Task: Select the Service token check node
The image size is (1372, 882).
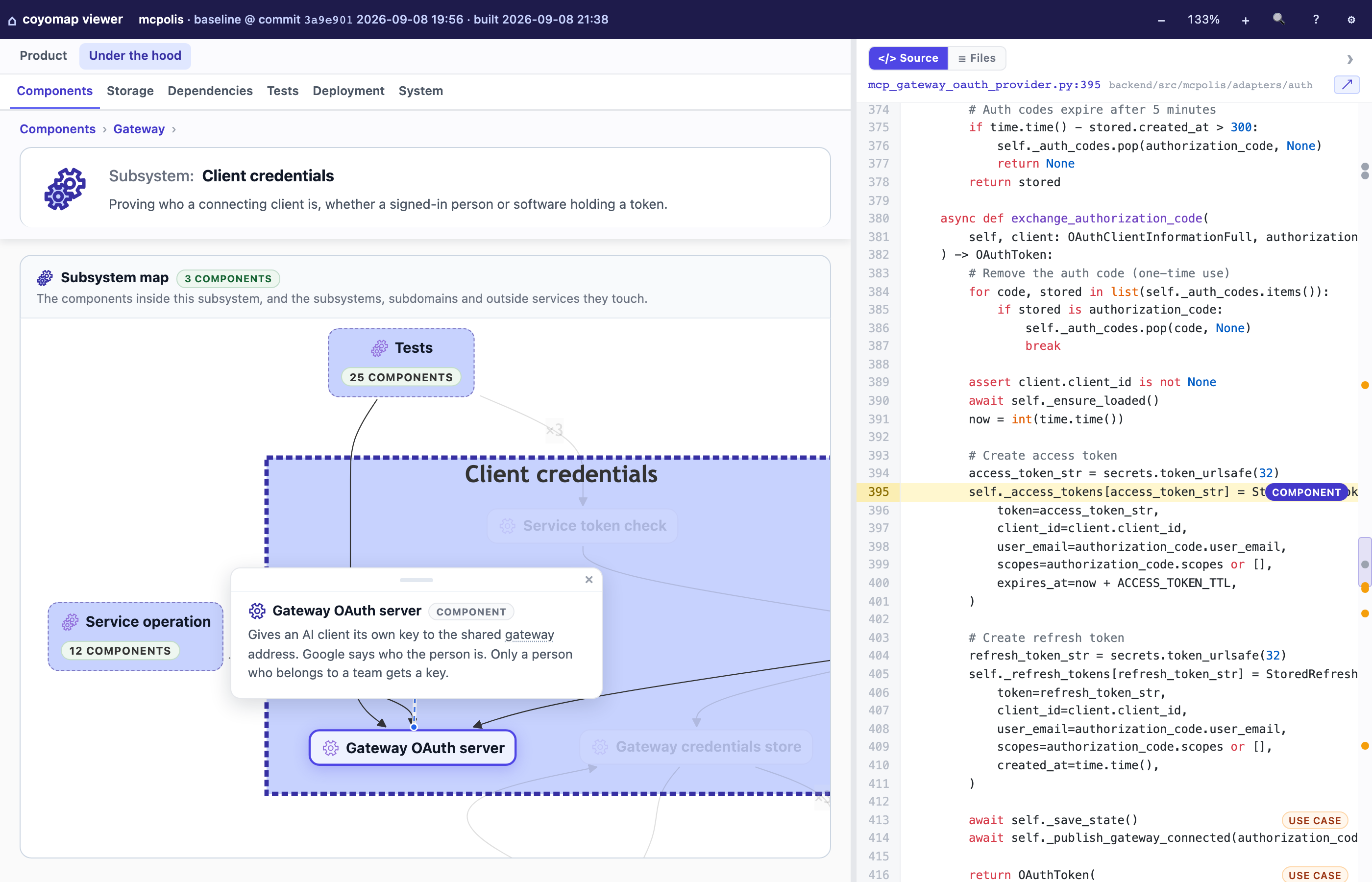Action: [x=582, y=525]
